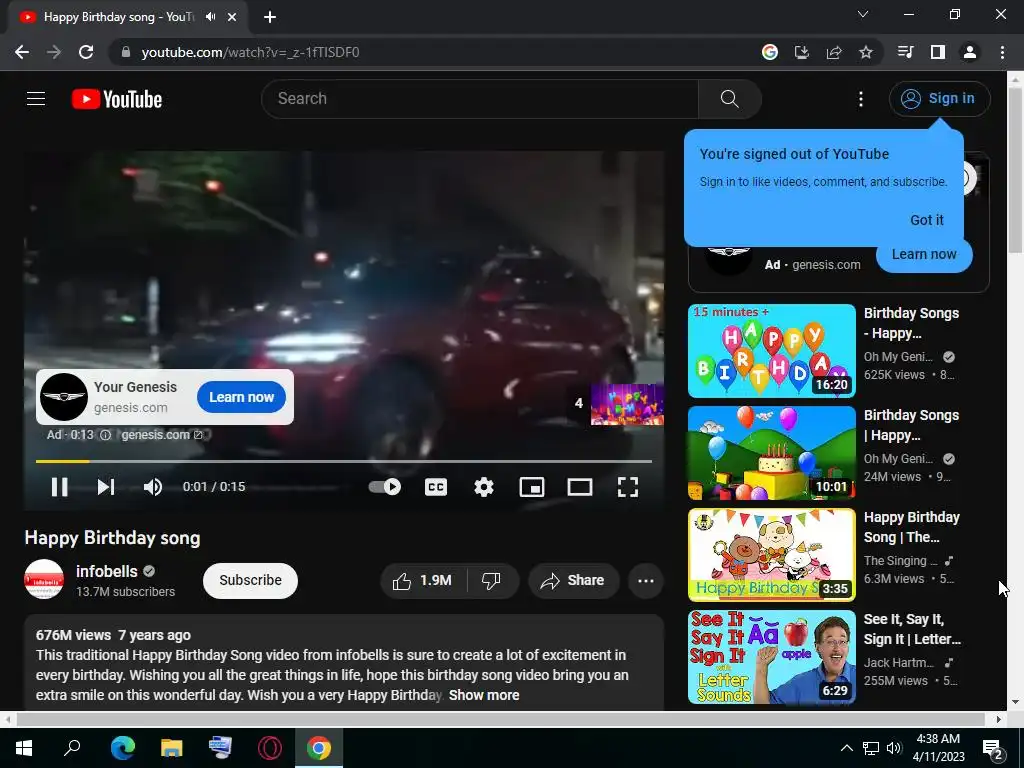
Task: Click the address bar URL
Action: tap(250, 52)
